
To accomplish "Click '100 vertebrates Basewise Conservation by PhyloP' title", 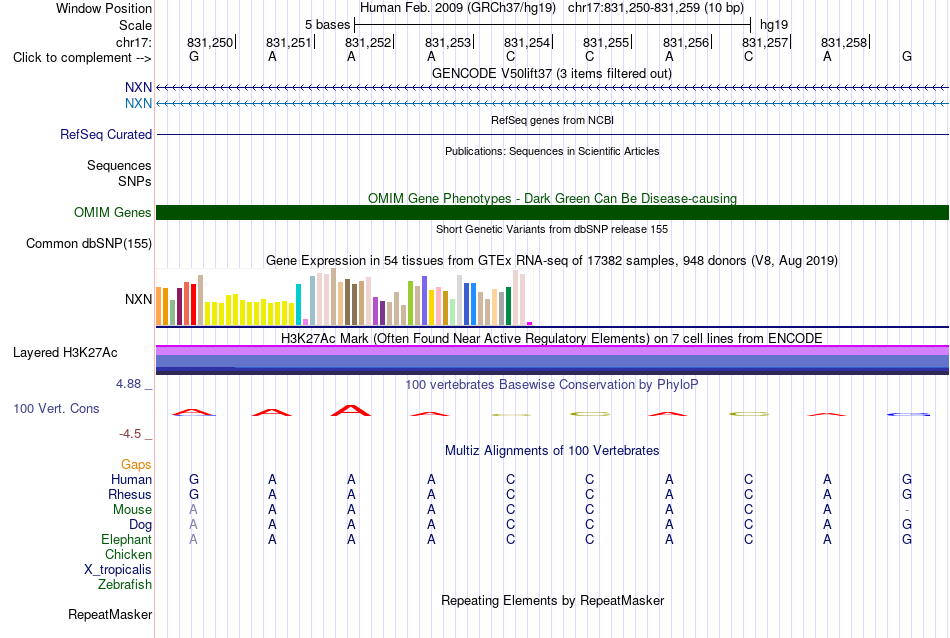I will click(x=552, y=384).
